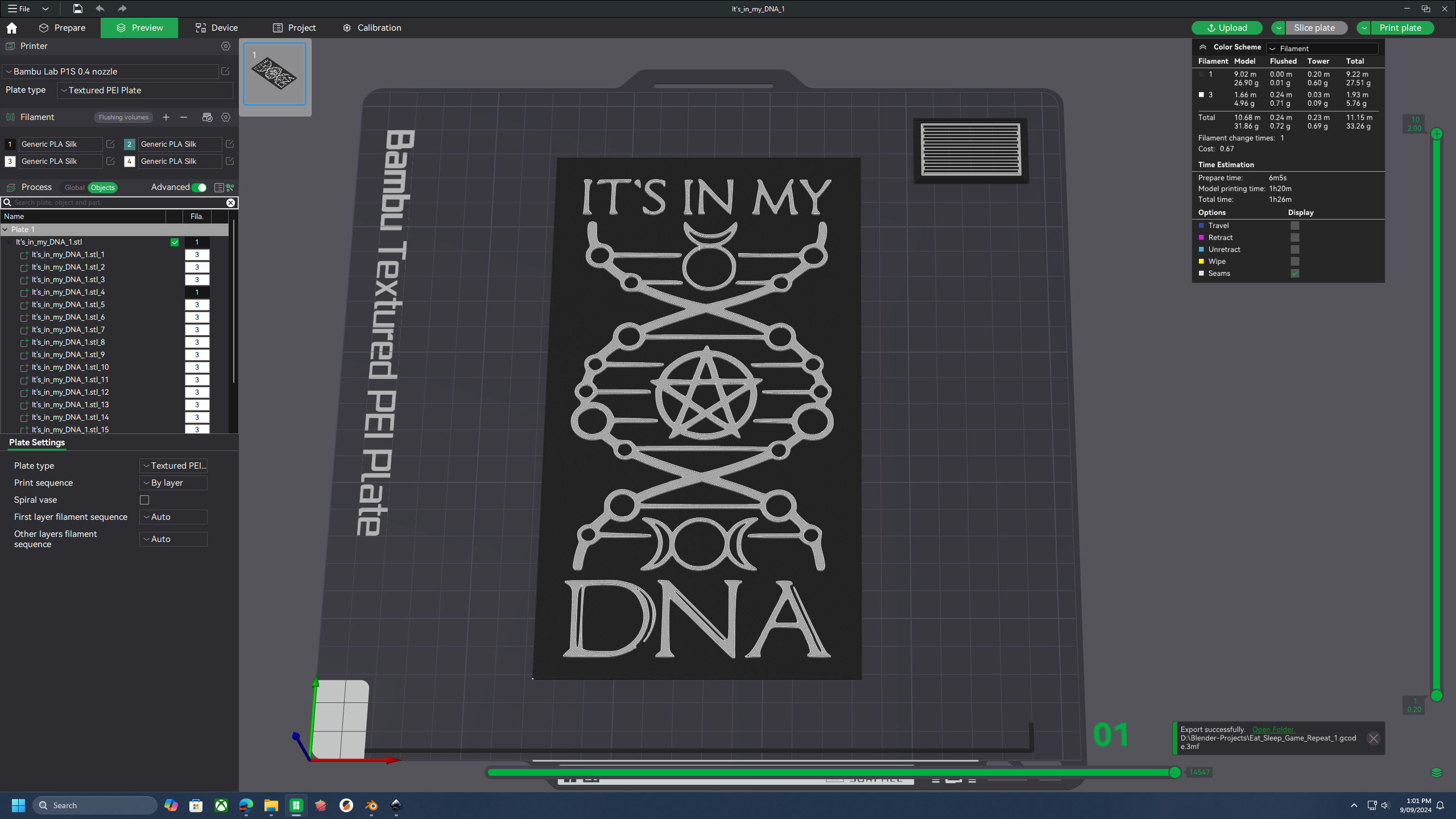Viewport: 1456px width, 819px height.
Task: Open File Explorer from the taskbar
Action: tap(271, 805)
